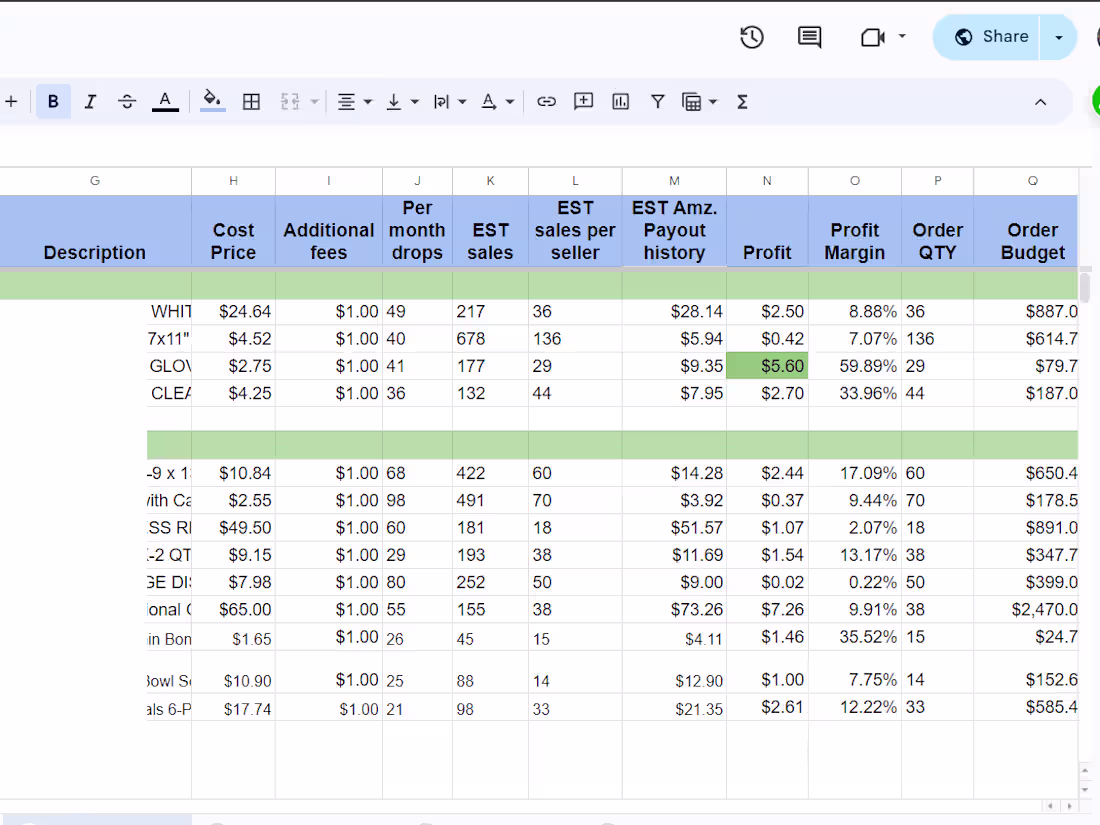
Task: Open the fill color picker
Action: click(x=212, y=100)
